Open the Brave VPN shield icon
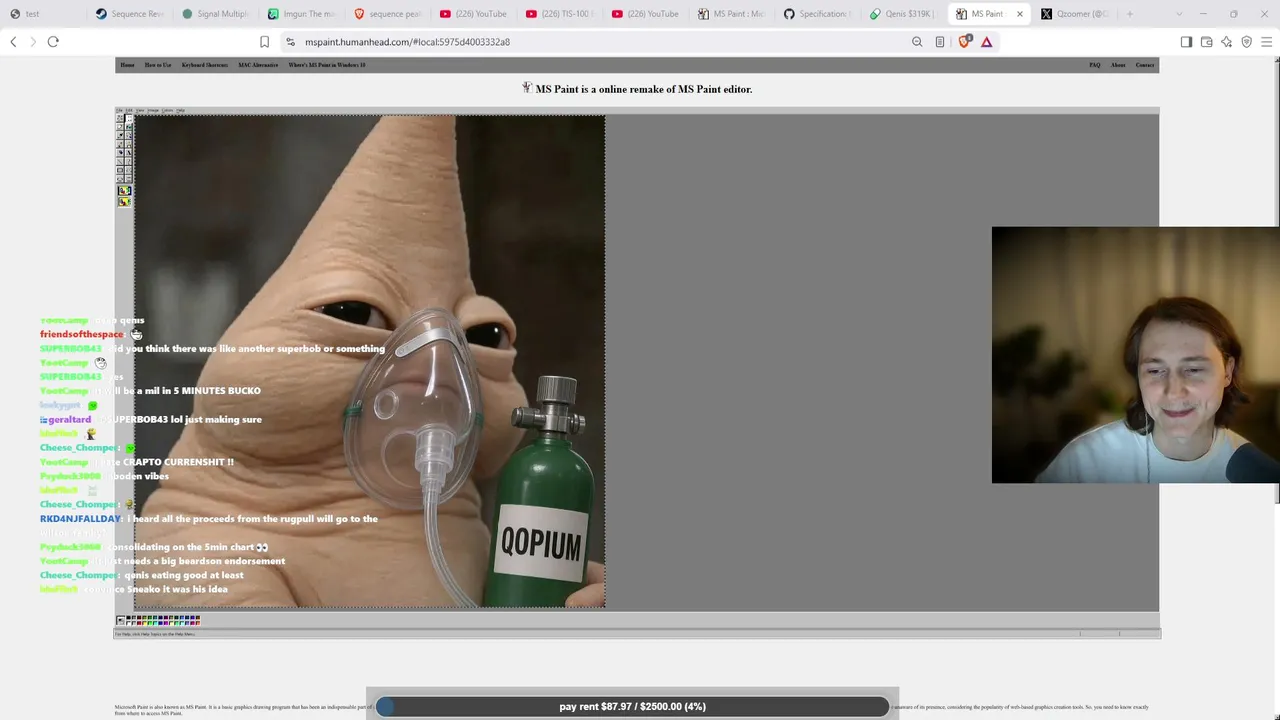Viewport: 1280px width, 720px height. click(1246, 42)
